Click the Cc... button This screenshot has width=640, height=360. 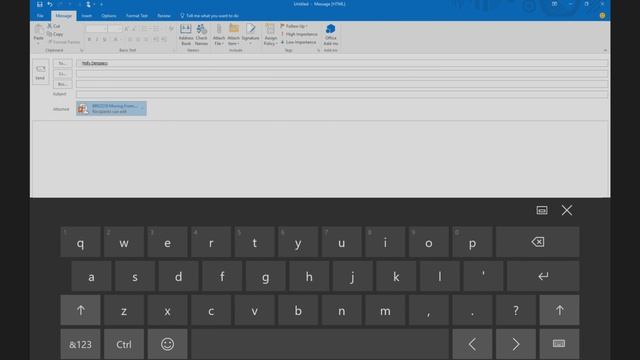[62, 74]
